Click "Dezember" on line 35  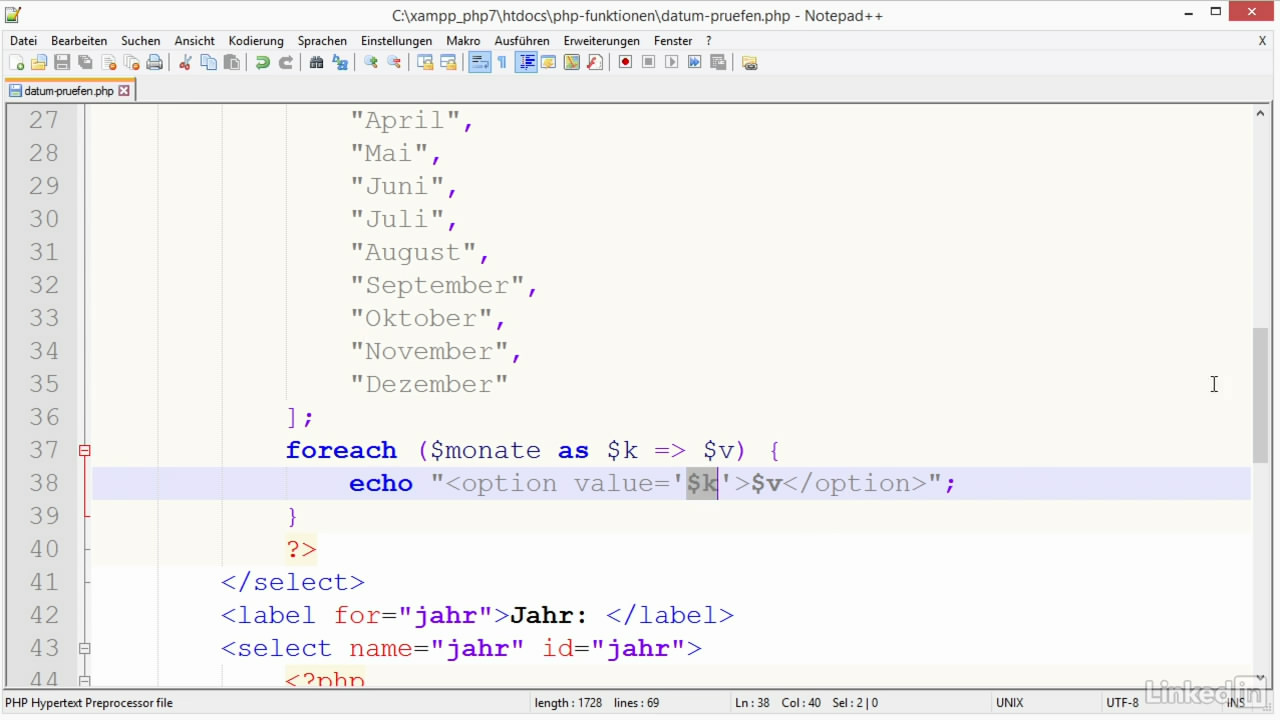point(429,384)
